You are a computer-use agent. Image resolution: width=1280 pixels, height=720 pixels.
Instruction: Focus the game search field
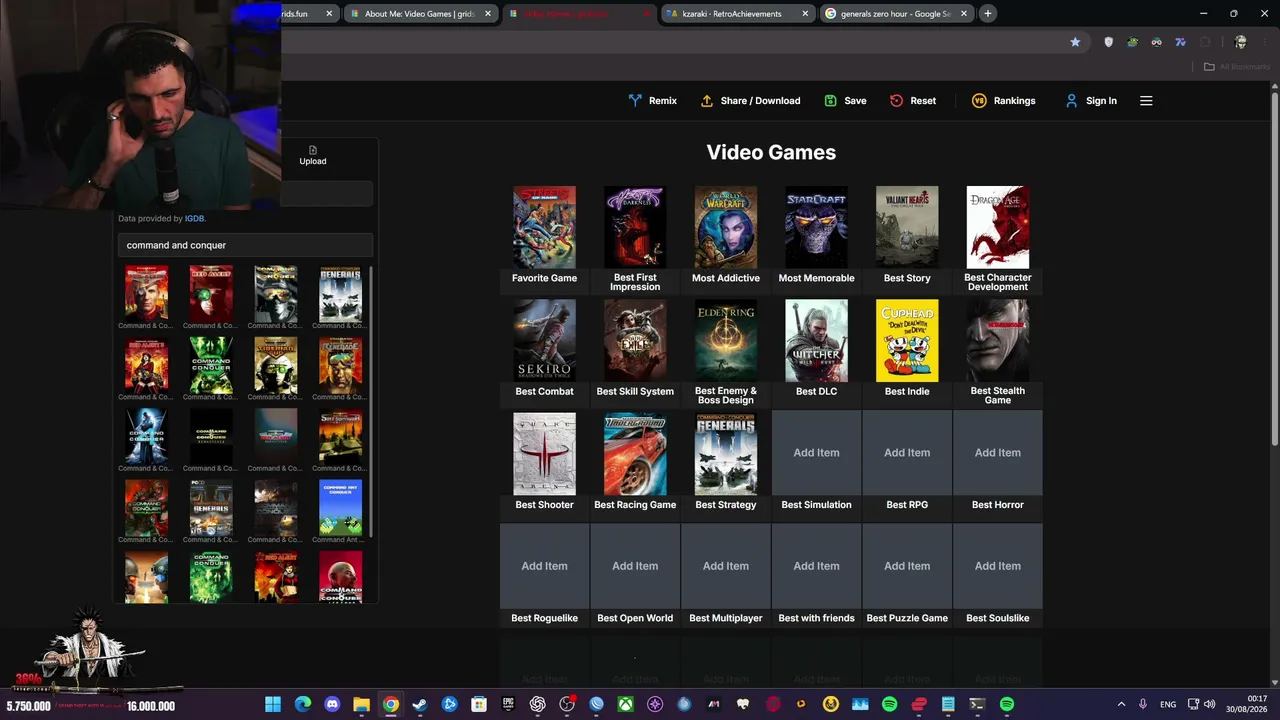pos(245,245)
